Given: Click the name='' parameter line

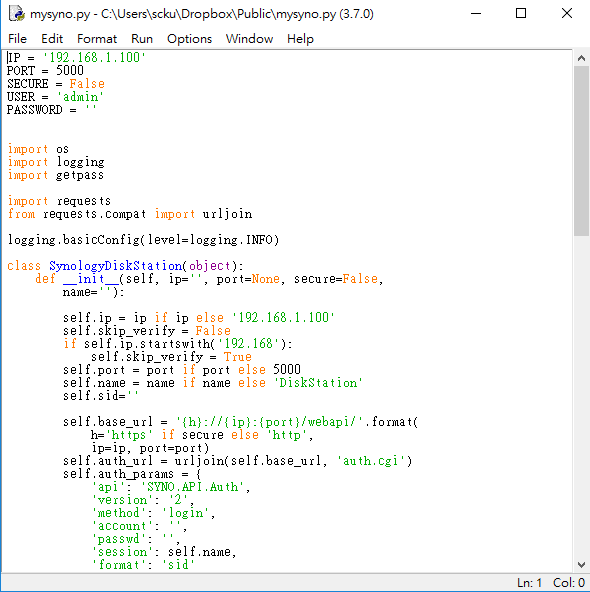Looking at the screenshot, I should click(93, 292).
